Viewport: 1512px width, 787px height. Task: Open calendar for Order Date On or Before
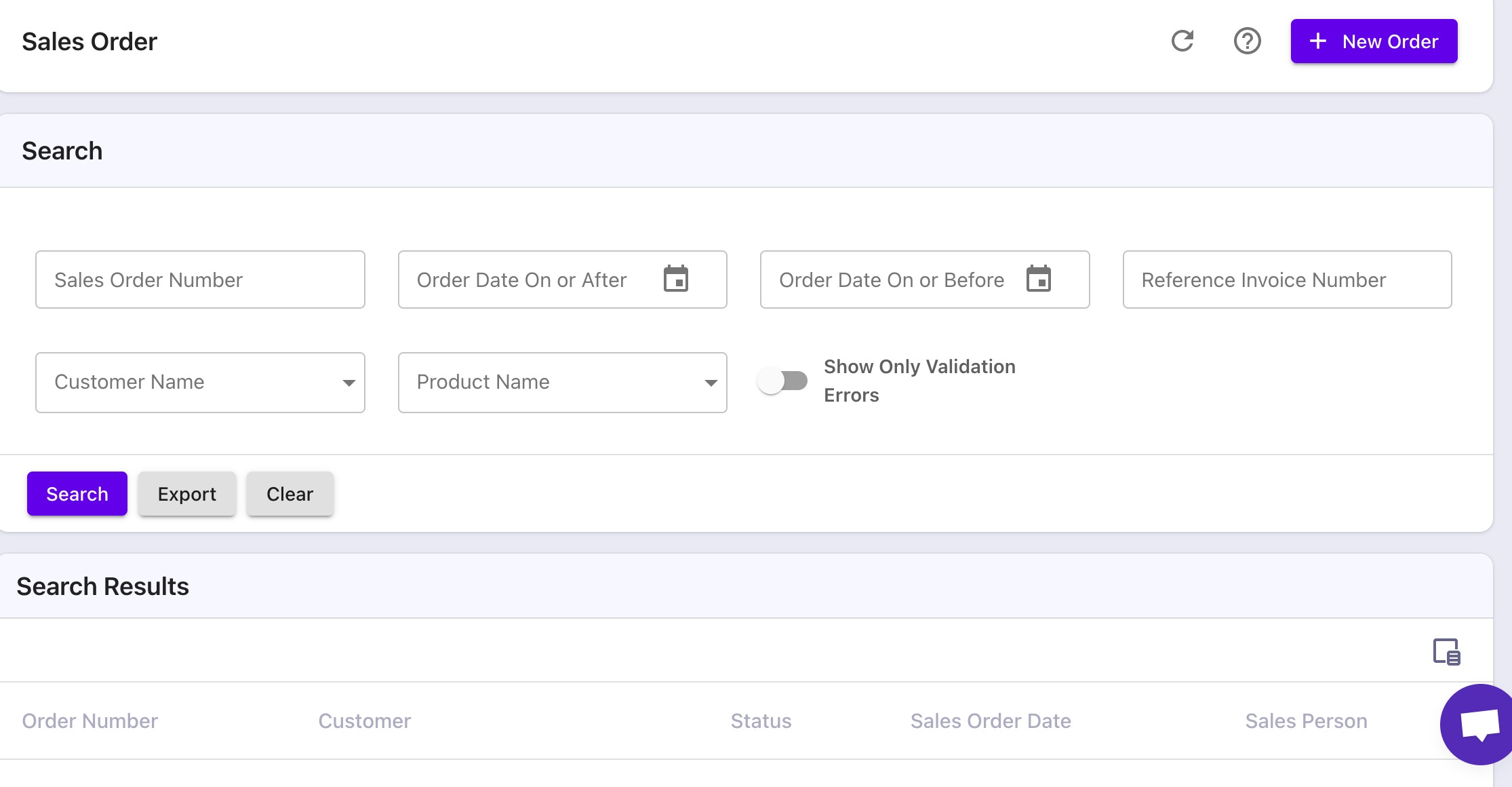tap(1038, 279)
